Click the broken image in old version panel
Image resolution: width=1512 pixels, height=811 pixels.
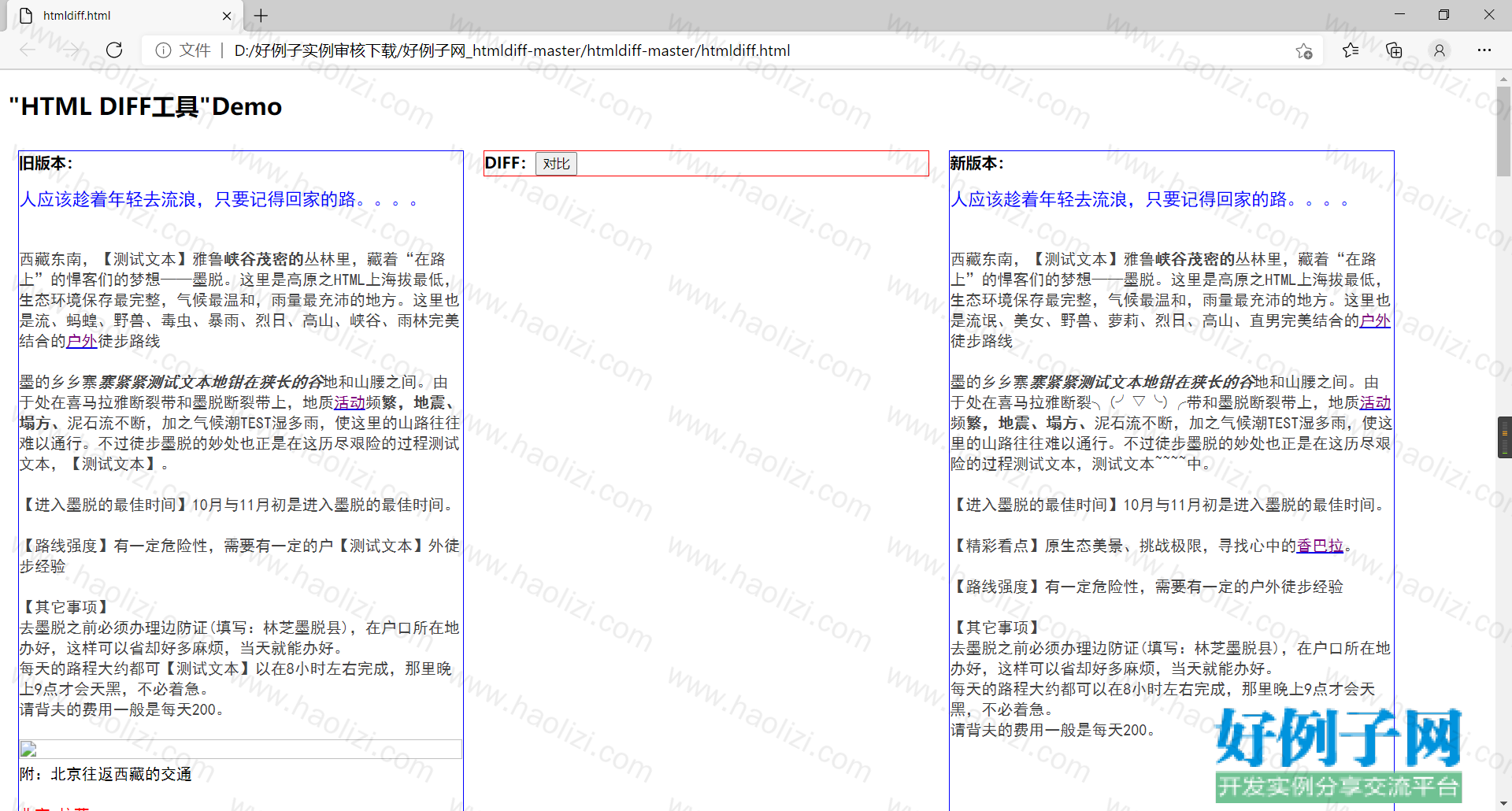(x=240, y=749)
